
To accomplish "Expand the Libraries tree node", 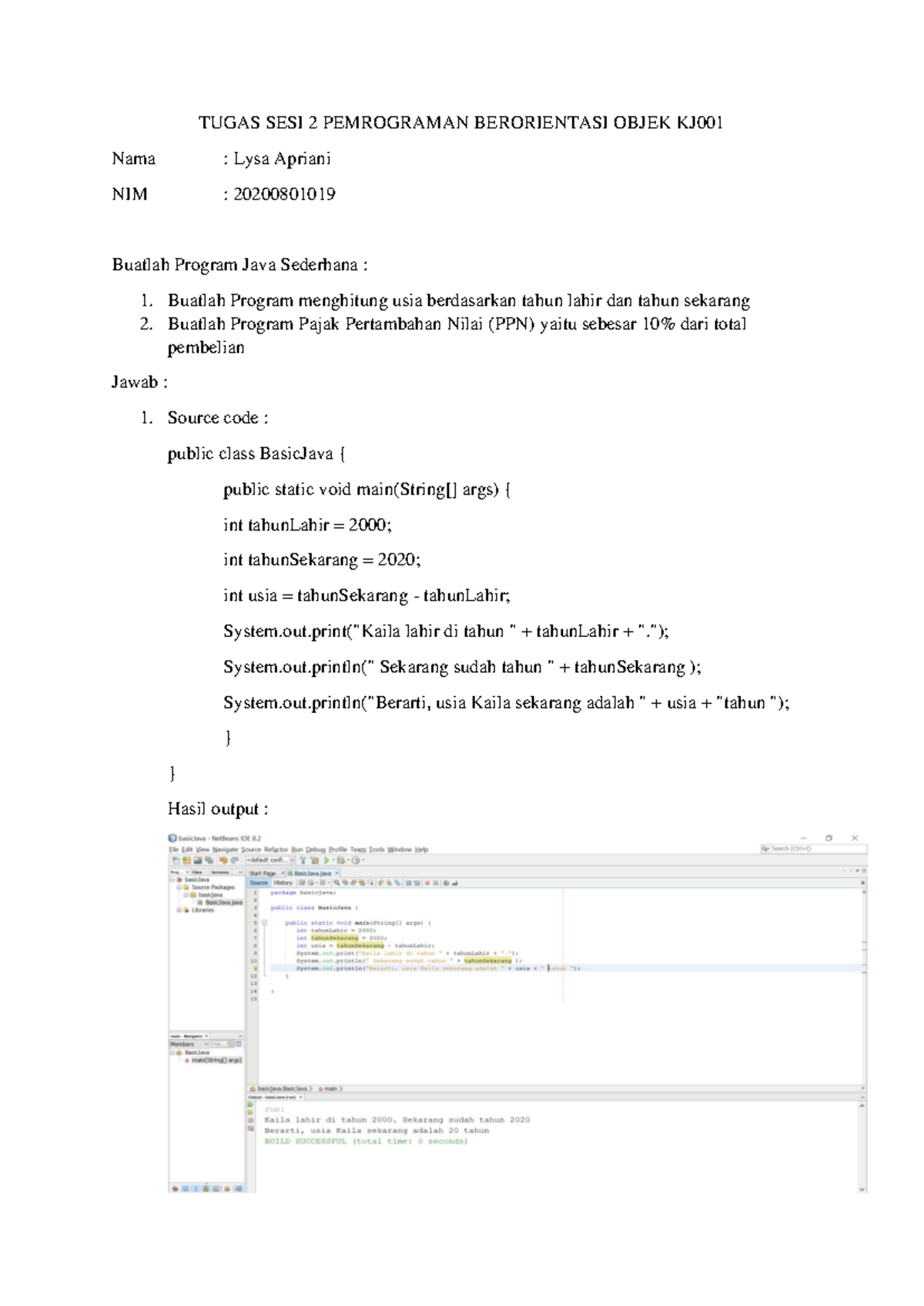I will point(179,909).
